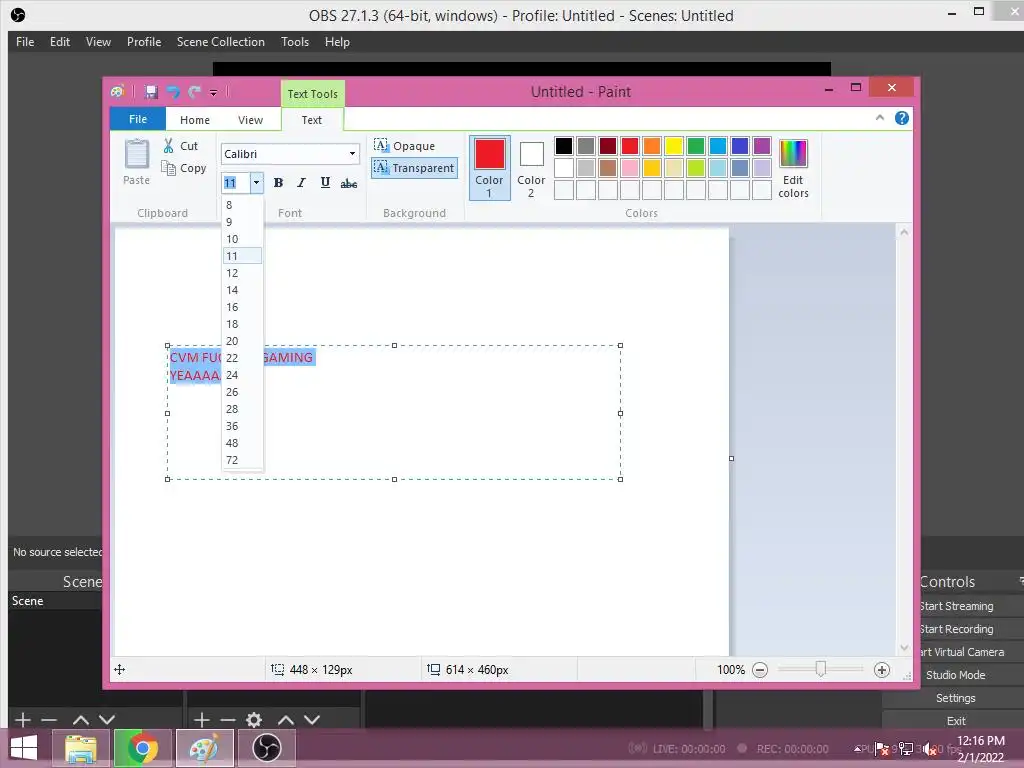Open OBS Help menu
The width and height of the screenshot is (1024, 768).
(x=337, y=42)
